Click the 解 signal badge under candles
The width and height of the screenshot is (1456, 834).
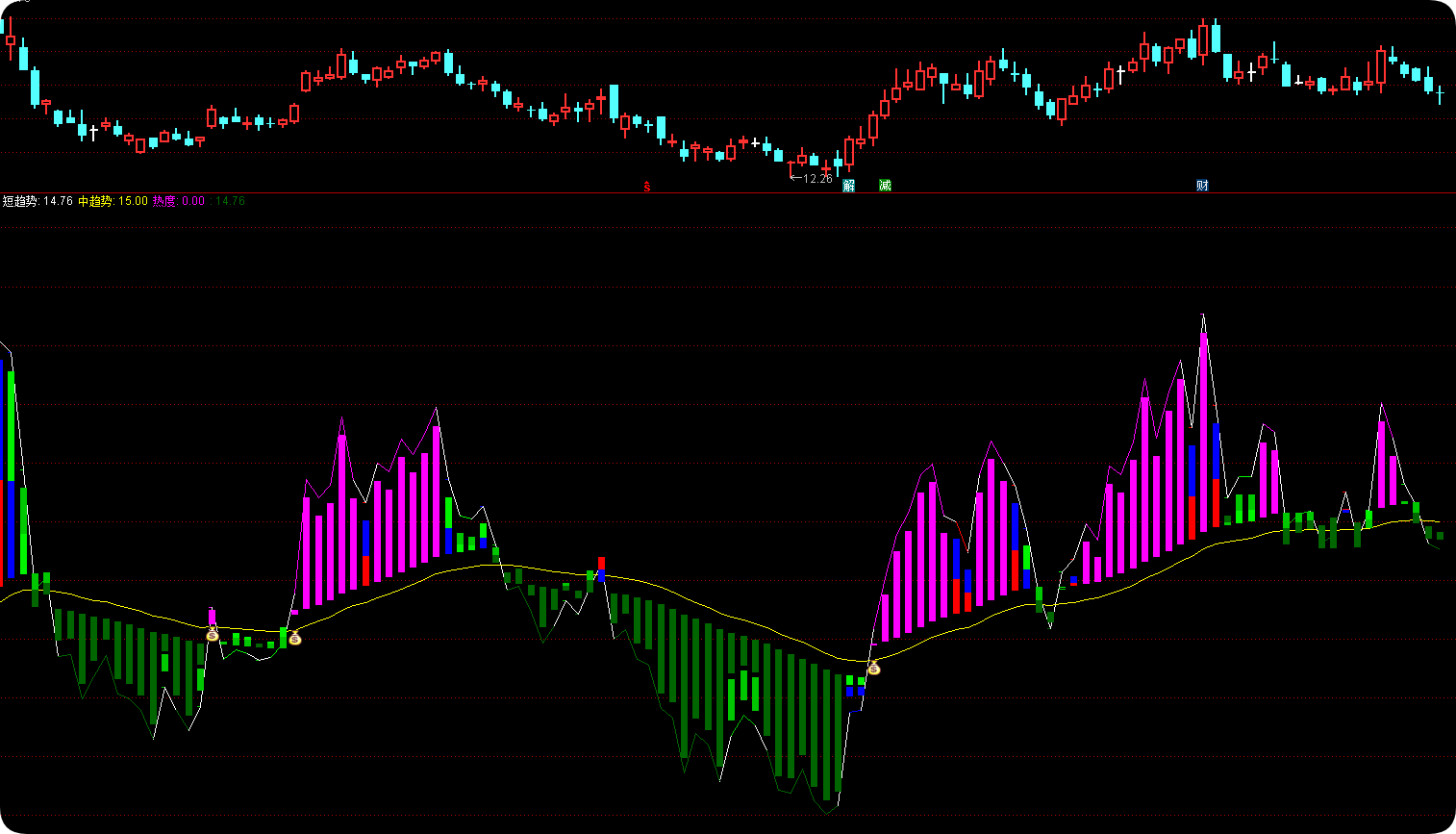848,186
